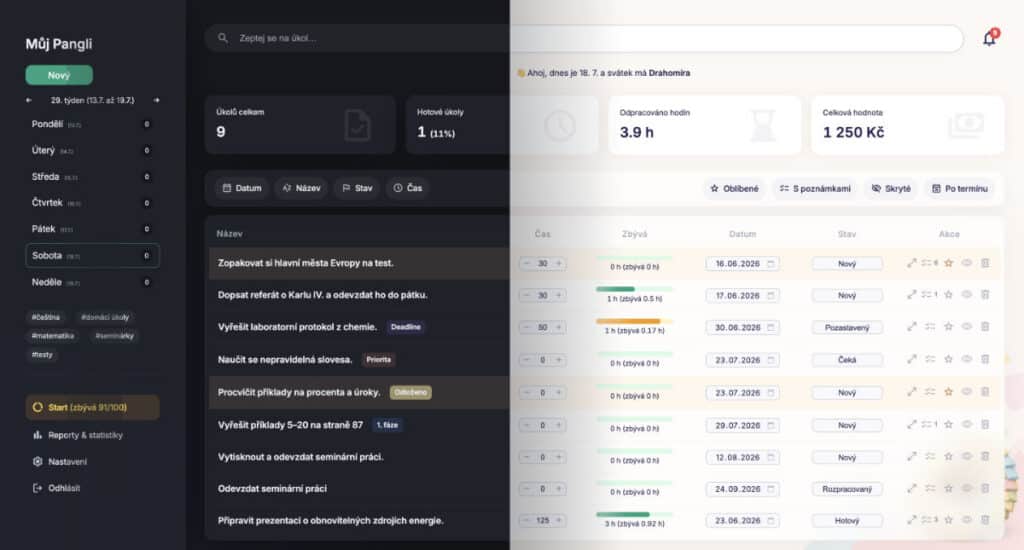Delete 'Vytisknout a odevzdat seminární práci' task
The image size is (1024, 550).
(x=985, y=457)
